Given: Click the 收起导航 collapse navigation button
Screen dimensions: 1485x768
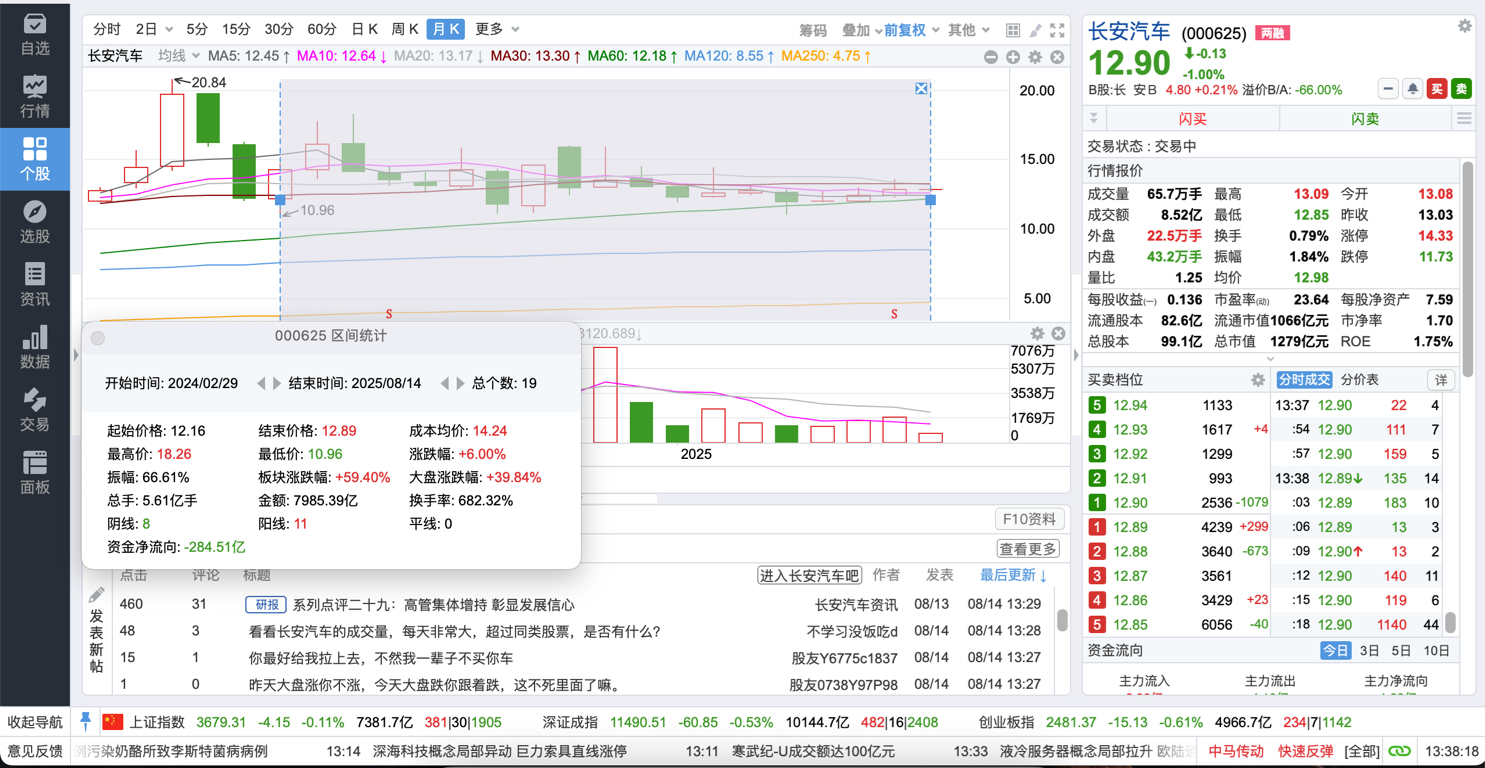Looking at the screenshot, I should point(35,722).
